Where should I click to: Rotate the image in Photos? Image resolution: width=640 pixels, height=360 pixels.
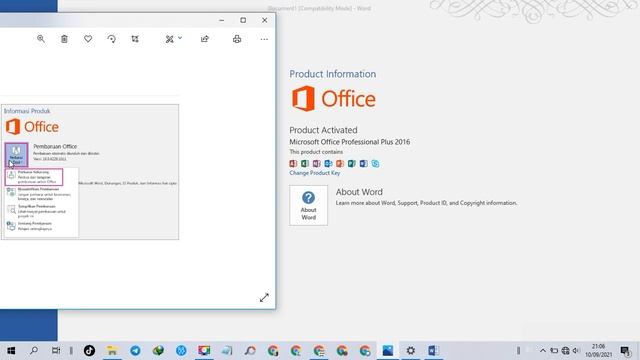tap(111, 39)
